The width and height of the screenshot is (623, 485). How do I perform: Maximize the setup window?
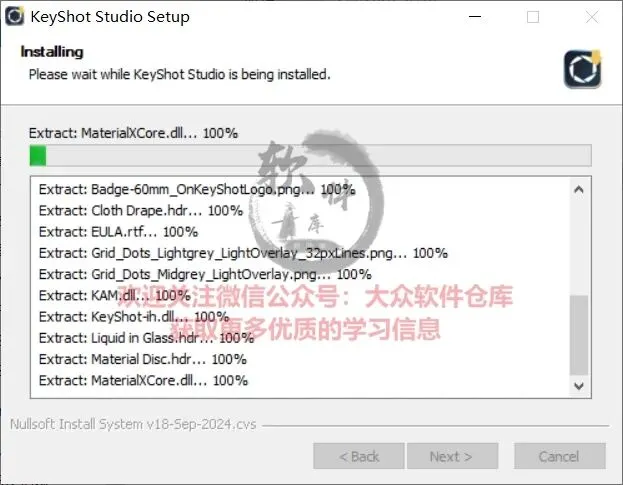pos(533,17)
